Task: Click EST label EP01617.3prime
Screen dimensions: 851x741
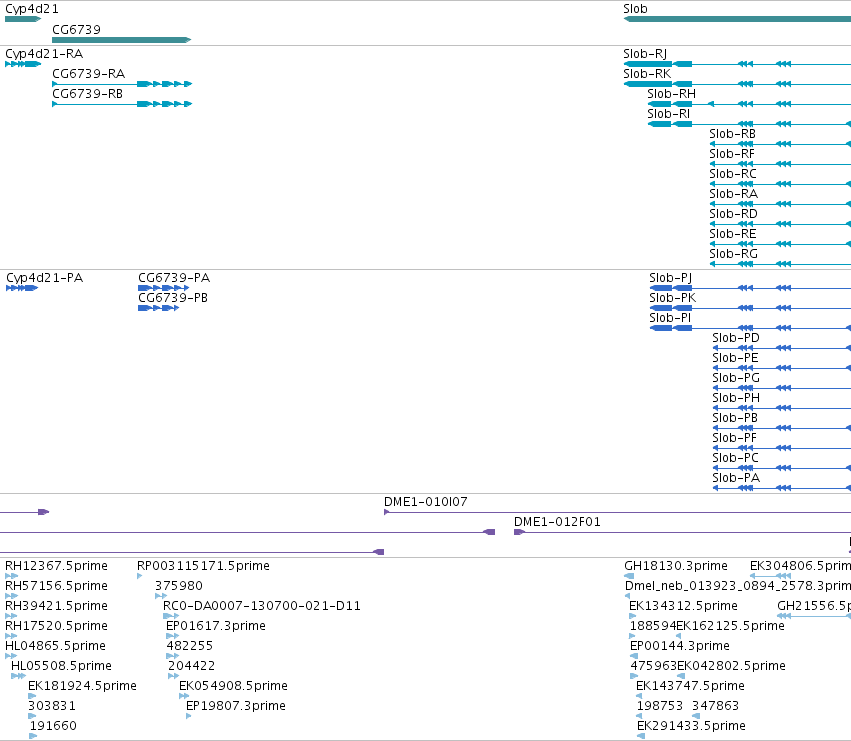Action: pos(216,626)
